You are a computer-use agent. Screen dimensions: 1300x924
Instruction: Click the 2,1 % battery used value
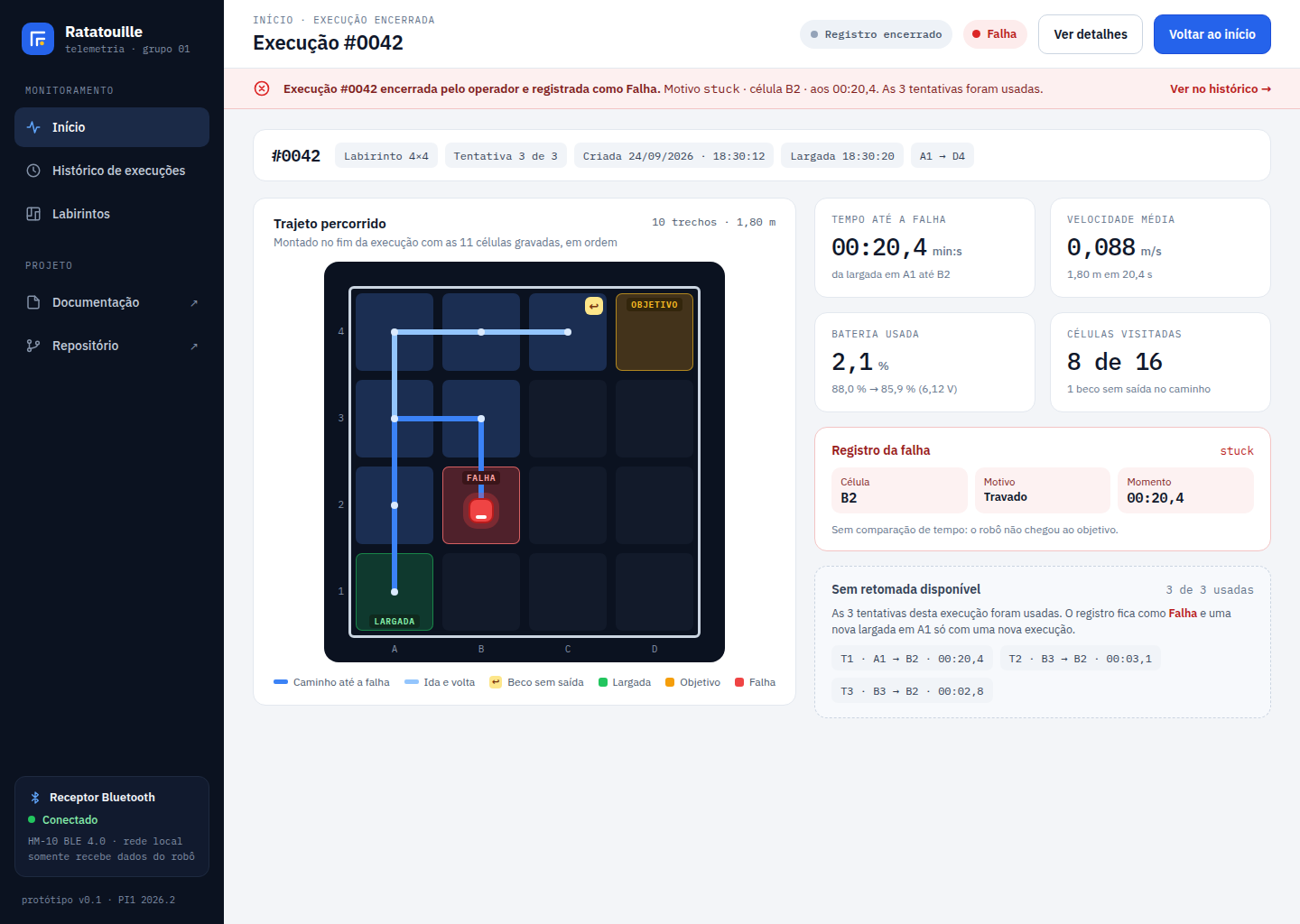860,362
